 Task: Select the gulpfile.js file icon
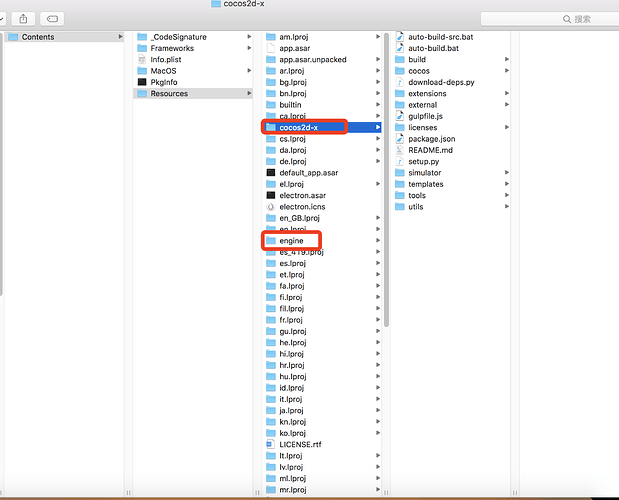point(400,116)
